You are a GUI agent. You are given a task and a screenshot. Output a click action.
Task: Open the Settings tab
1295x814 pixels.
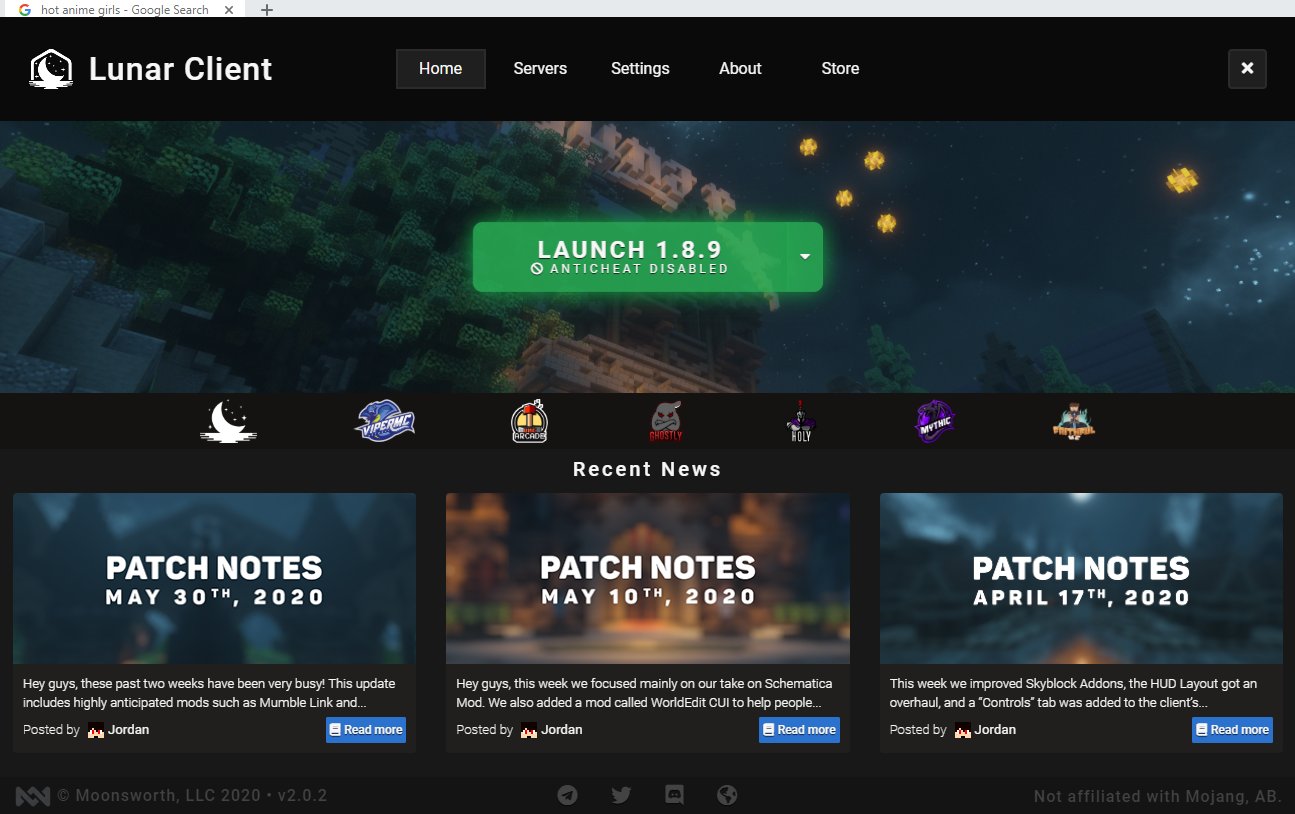click(640, 68)
